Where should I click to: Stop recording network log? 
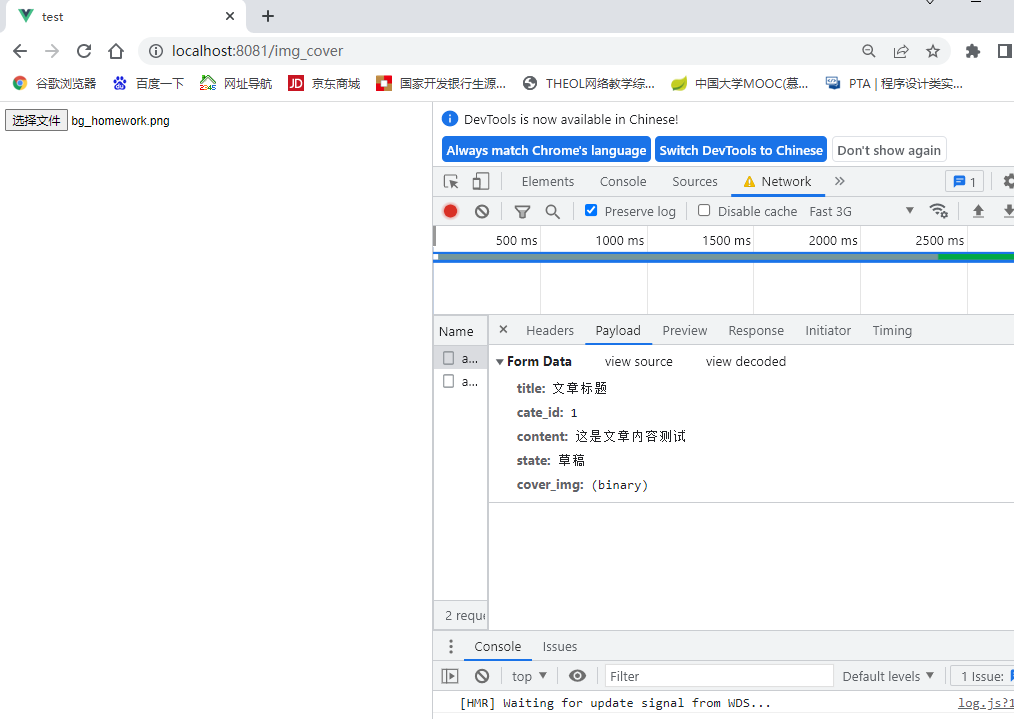[450, 211]
